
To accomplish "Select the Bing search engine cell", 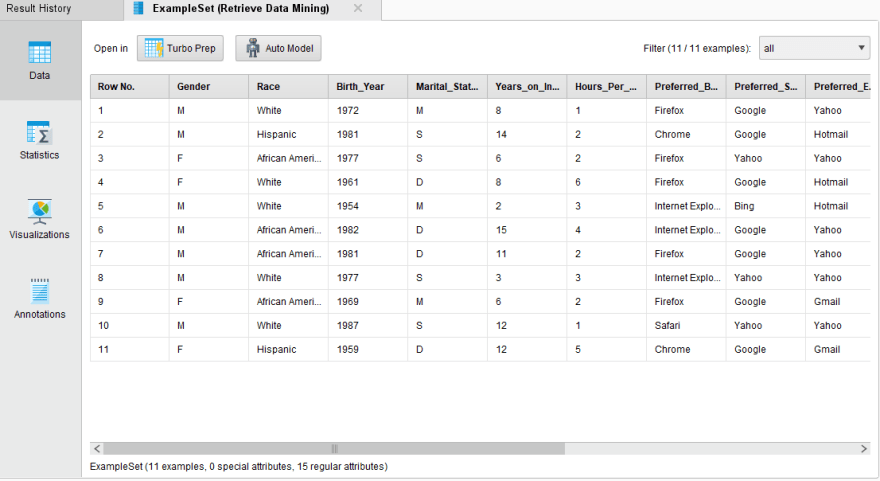I will coord(766,206).
